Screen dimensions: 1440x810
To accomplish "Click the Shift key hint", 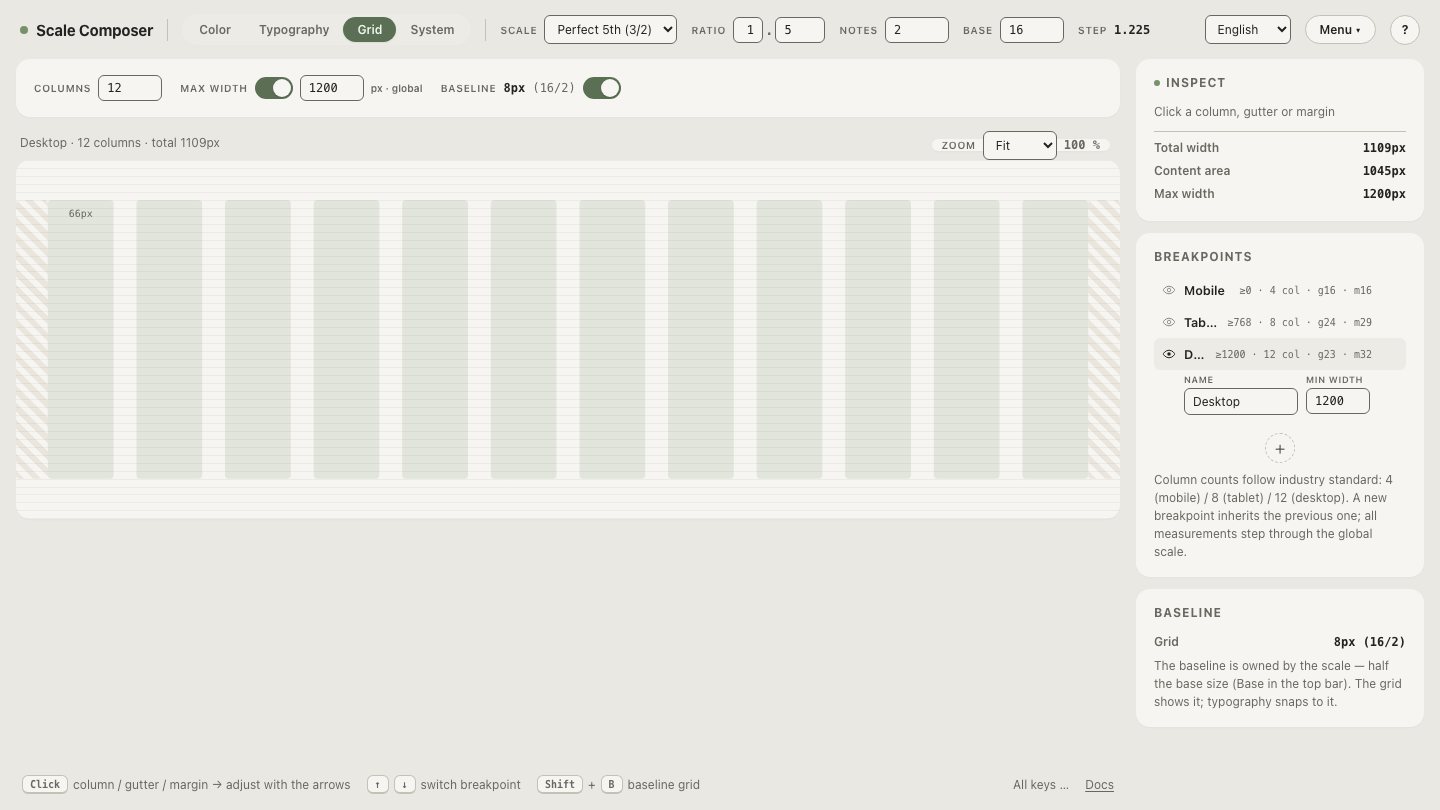I will (560, 785).
